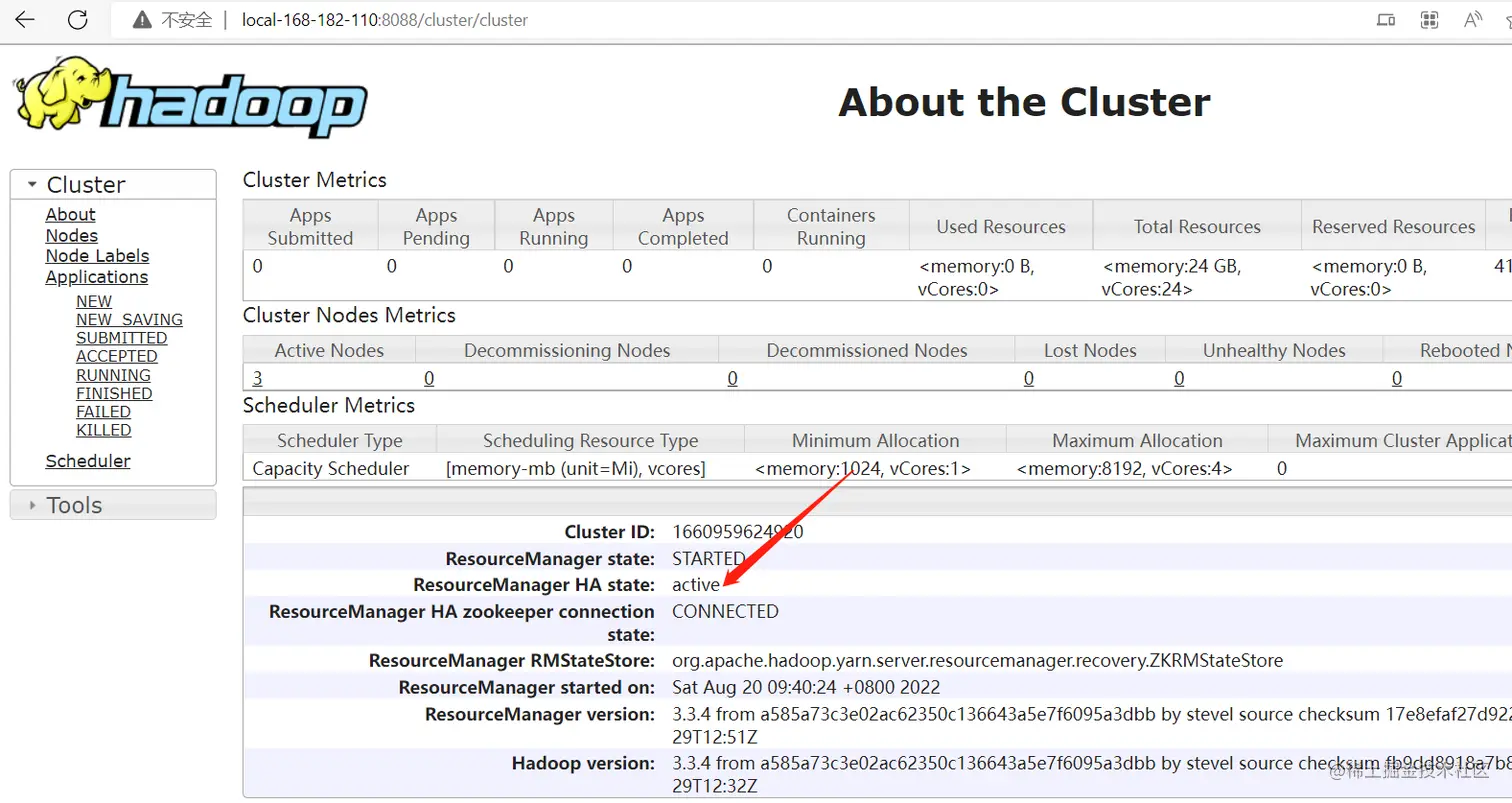Open the cast/screen icon in address bar

pyautogui.click(x=1385, y=19)
